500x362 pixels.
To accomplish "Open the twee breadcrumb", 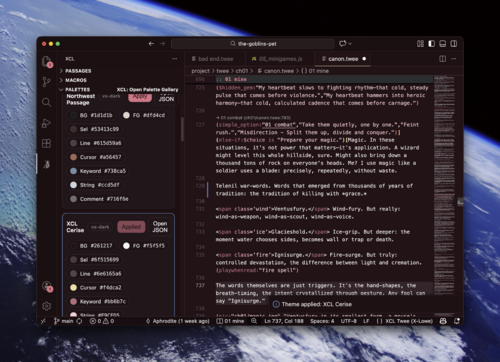I will click(222, 71).
